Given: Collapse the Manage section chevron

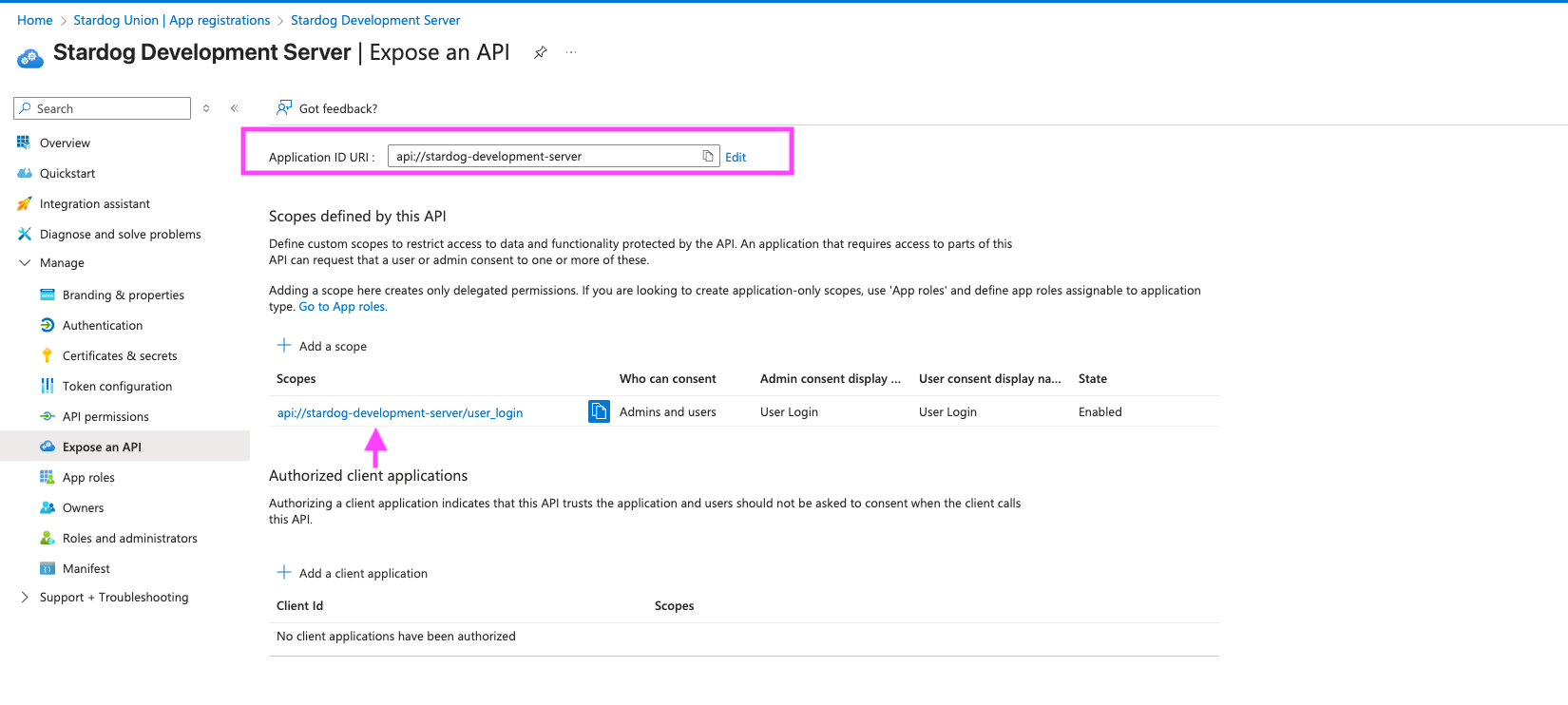Looking at the screenshot, I should [x=25, y=263].
